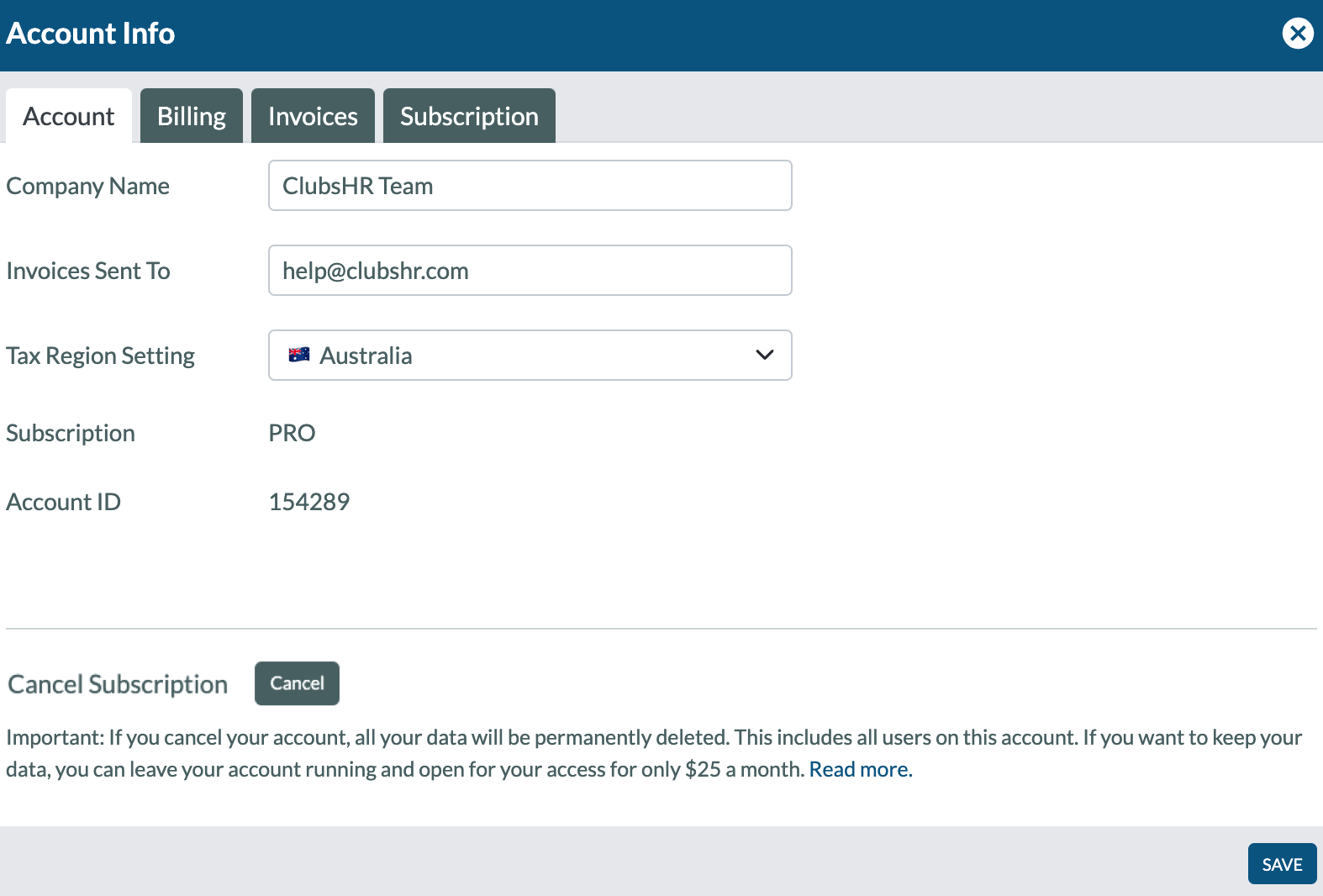This screenshot has width=1323, height=896.
Task: Click the PRO subscription value
Action: point(292,433)
